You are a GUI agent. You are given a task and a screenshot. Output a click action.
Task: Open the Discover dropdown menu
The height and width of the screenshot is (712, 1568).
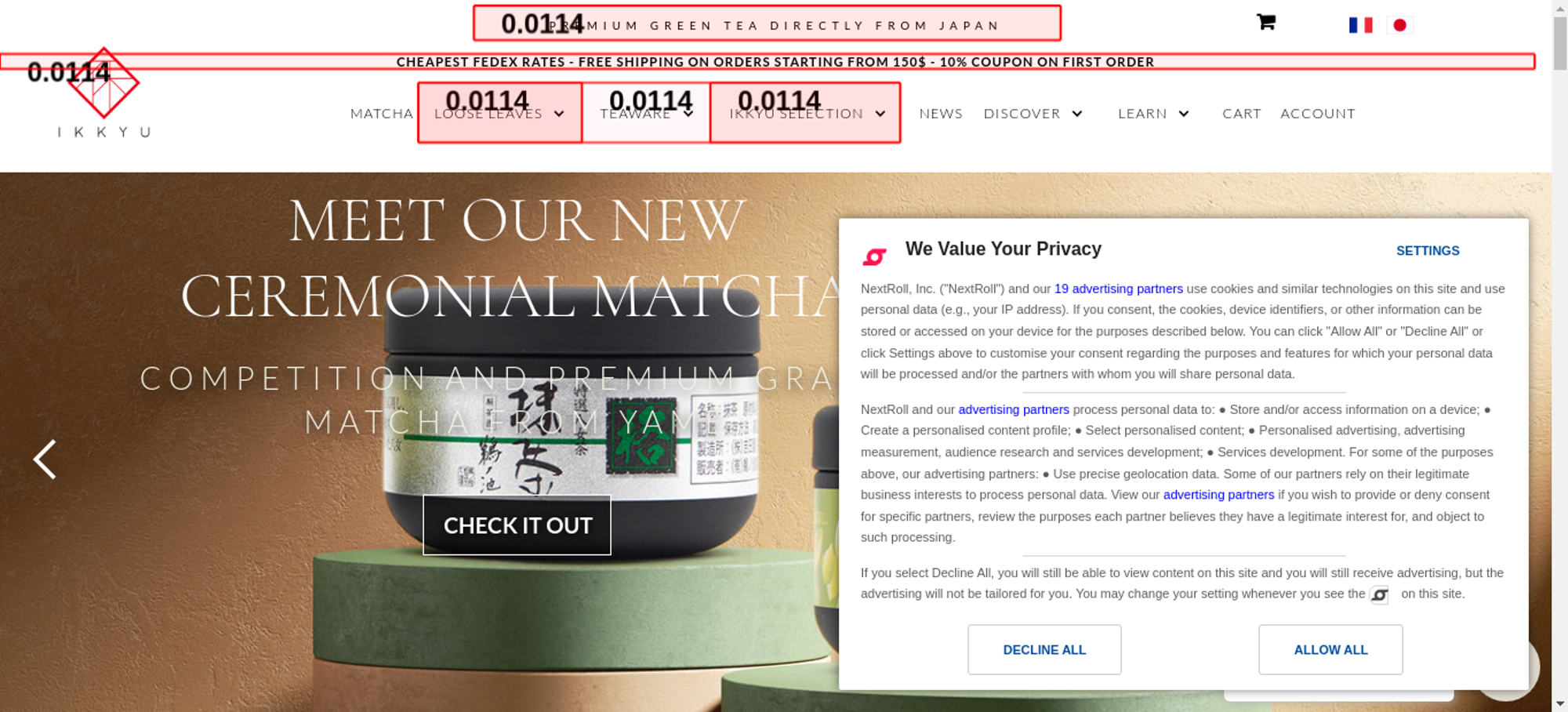(1033, 114)
